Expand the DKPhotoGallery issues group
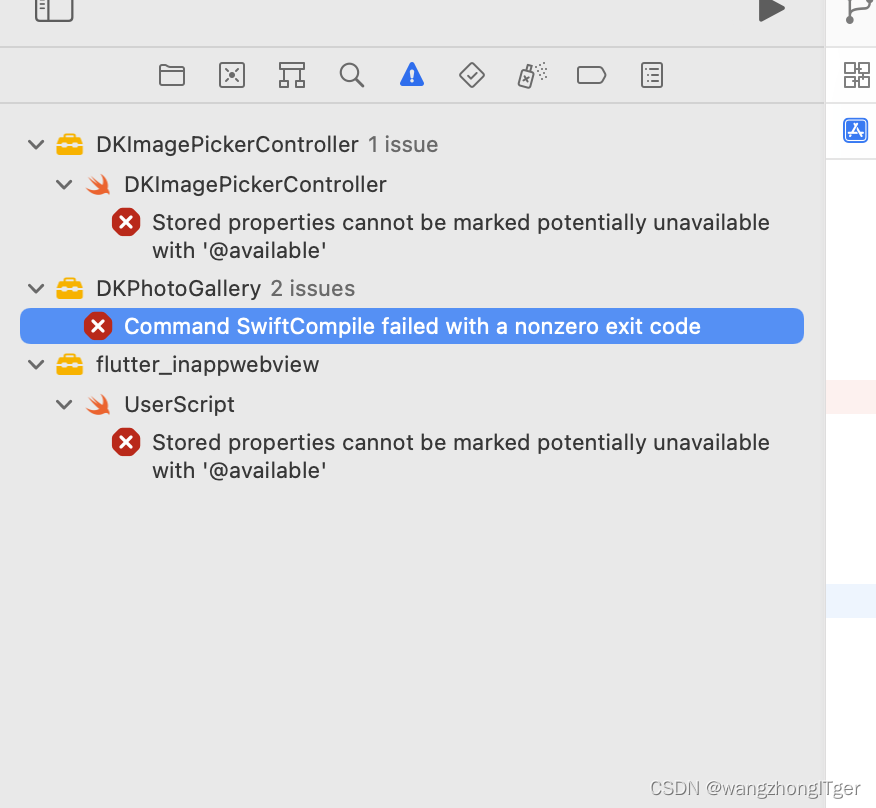Image resolution: width=876 pixels, height=808 pixels. 36,288
